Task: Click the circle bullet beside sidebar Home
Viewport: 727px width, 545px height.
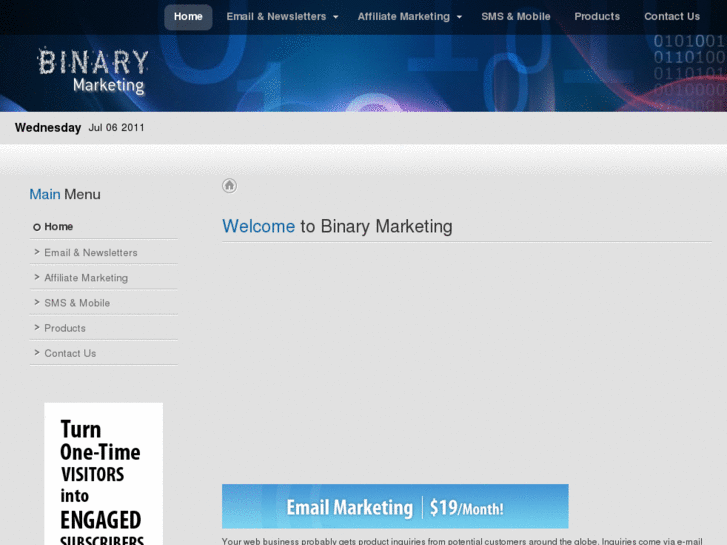Action: [37, 227]
